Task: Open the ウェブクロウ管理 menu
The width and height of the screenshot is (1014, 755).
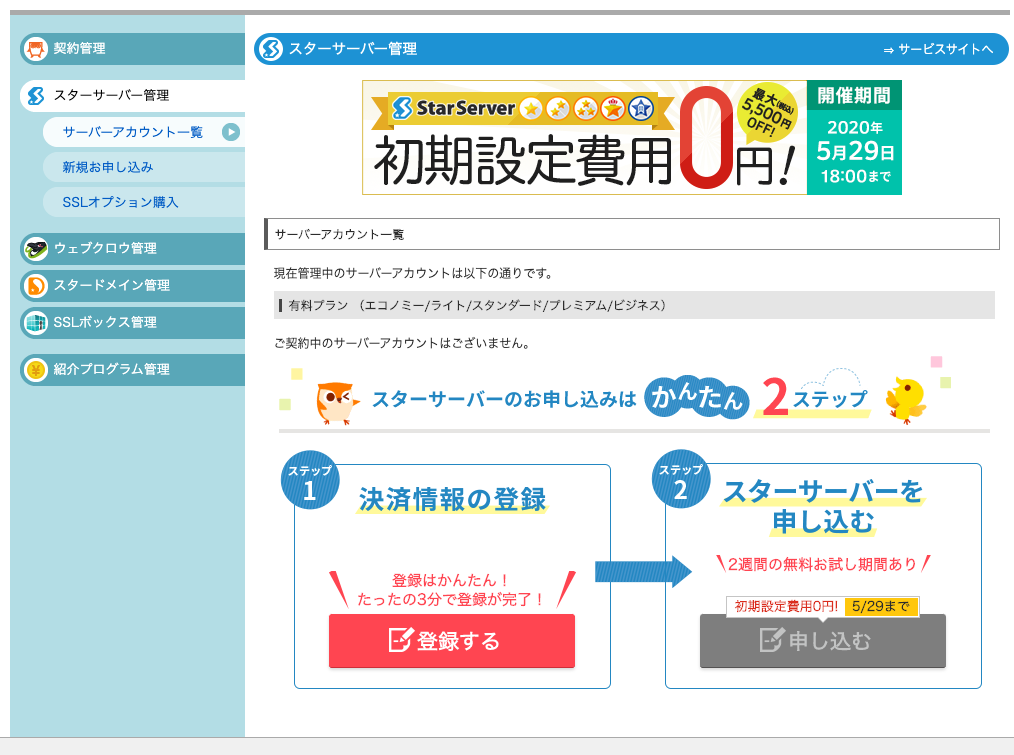Action: click(x=133, y=248)
